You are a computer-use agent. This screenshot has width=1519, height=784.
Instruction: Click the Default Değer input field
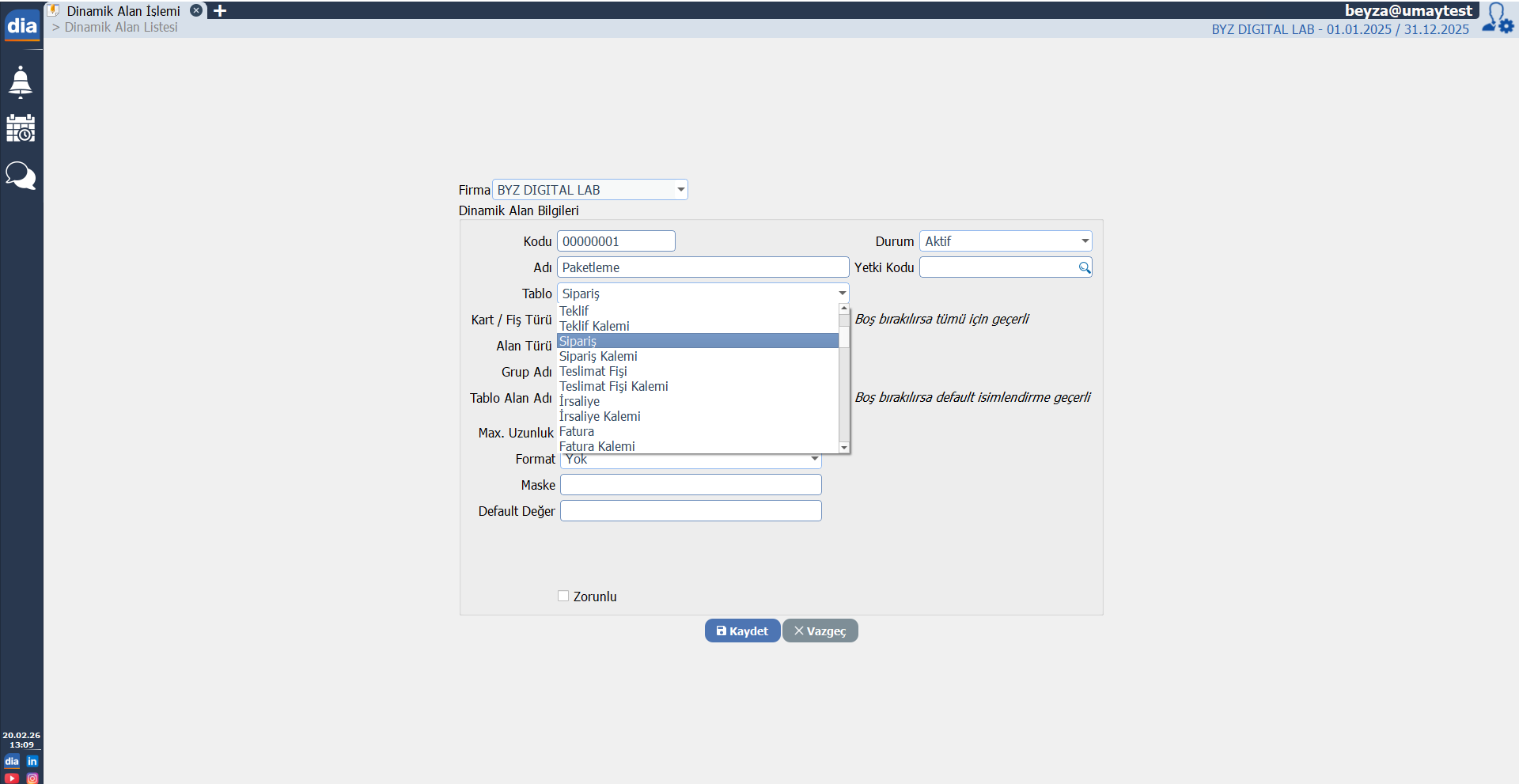tap(691, 511)
